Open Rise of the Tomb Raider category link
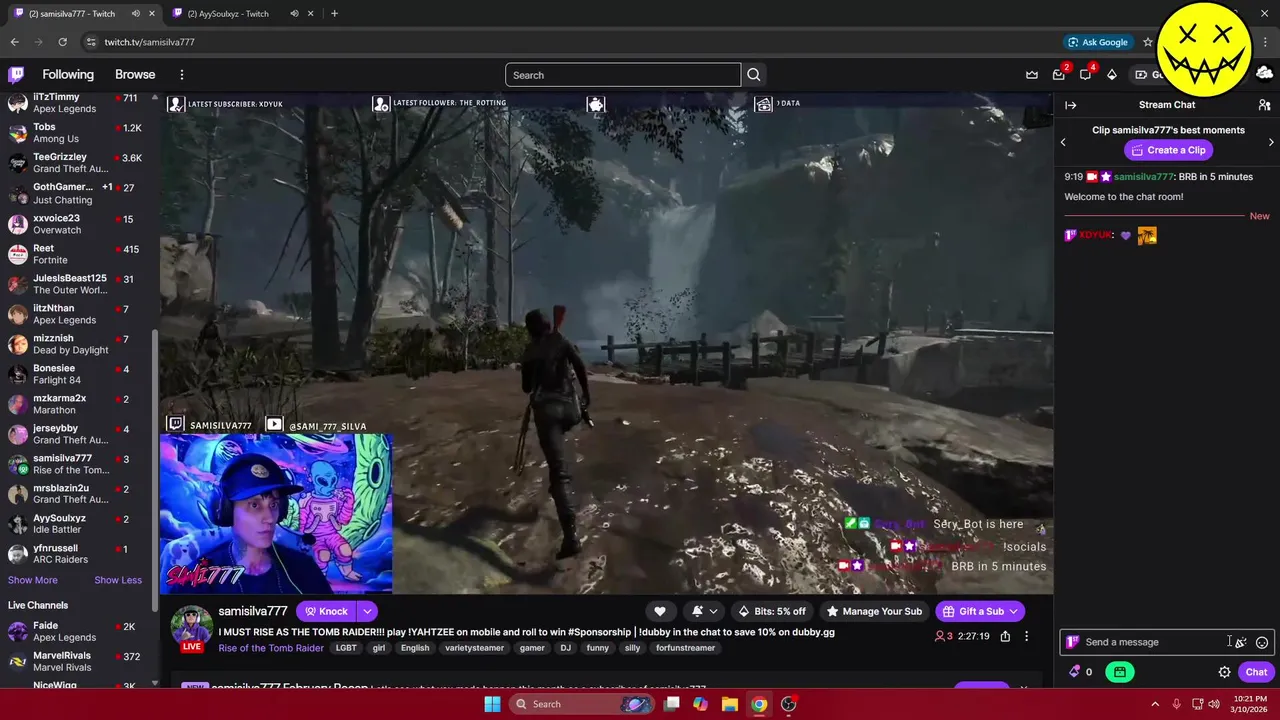The image size is (1280, 720). click(271, 648)
